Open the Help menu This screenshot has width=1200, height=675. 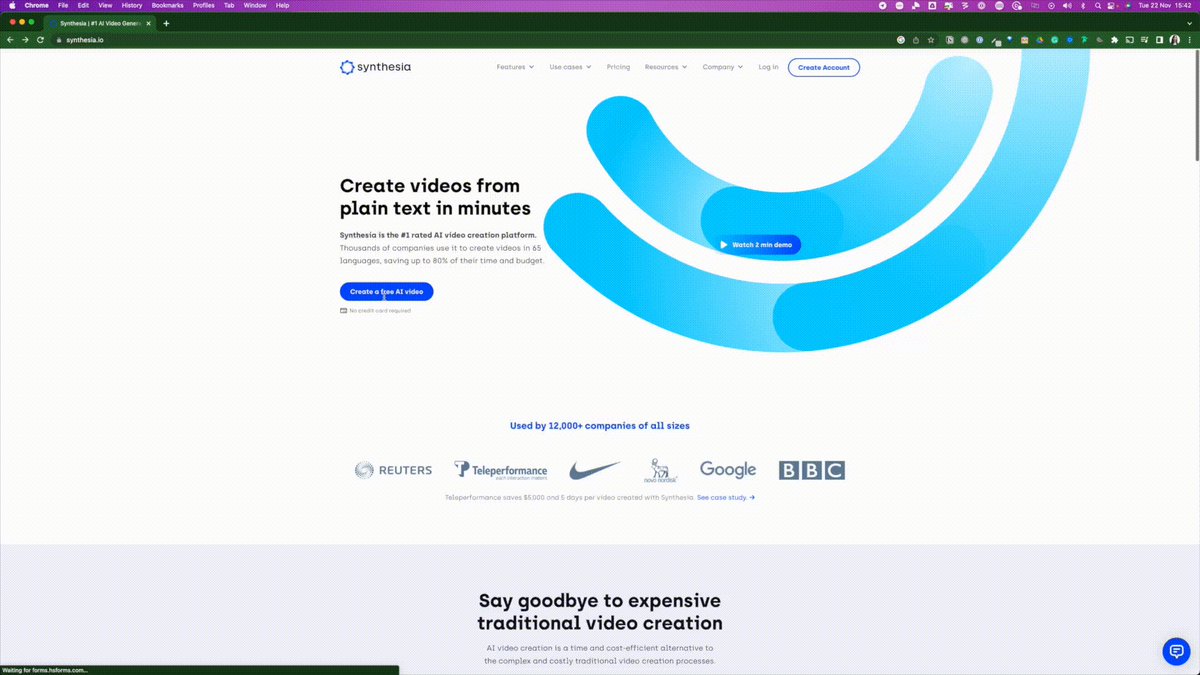tap(282, 5)
